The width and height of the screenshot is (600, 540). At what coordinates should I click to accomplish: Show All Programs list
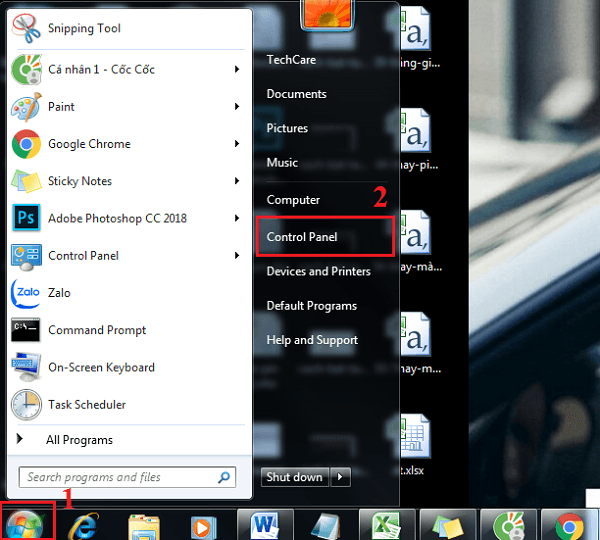[x=78, y=440]
